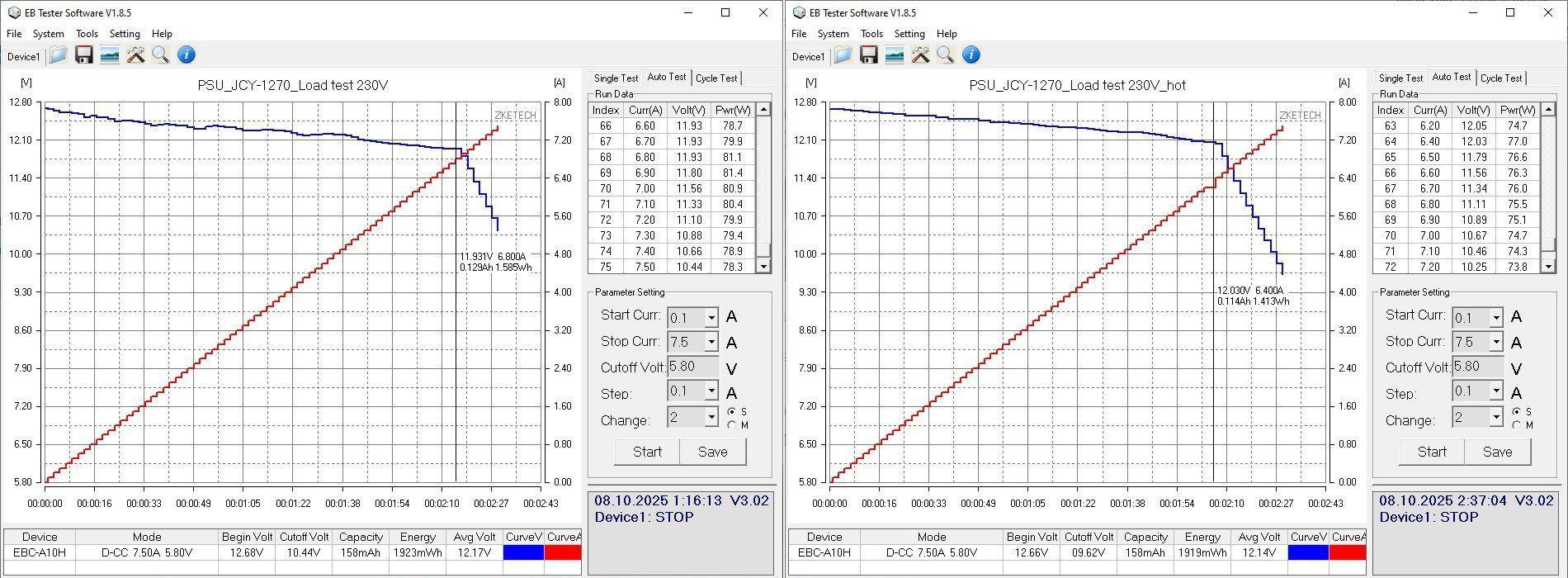Open the Cycle Test tab in right window

[x=1500, y=78]
